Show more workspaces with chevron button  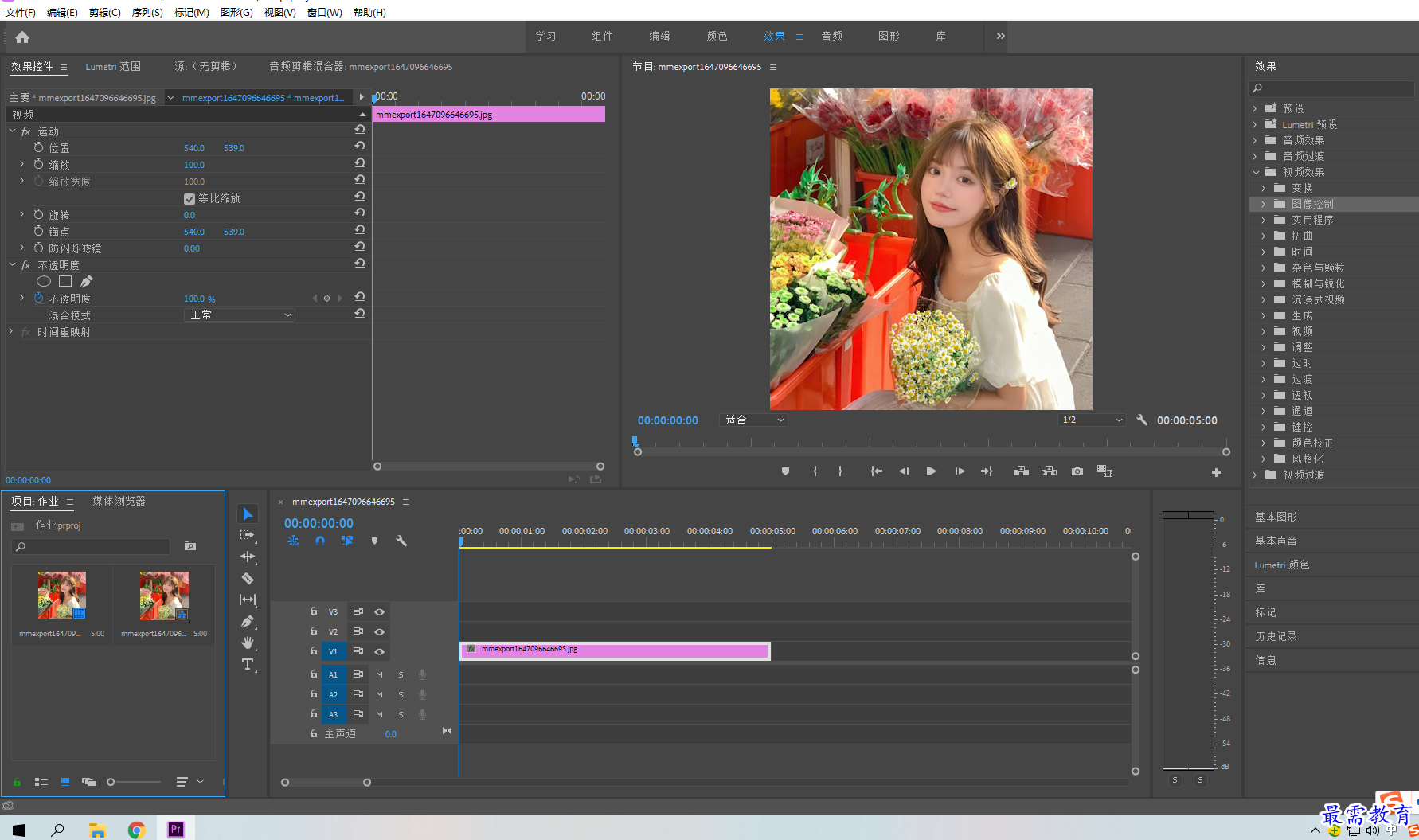(x=1001, y=36)
